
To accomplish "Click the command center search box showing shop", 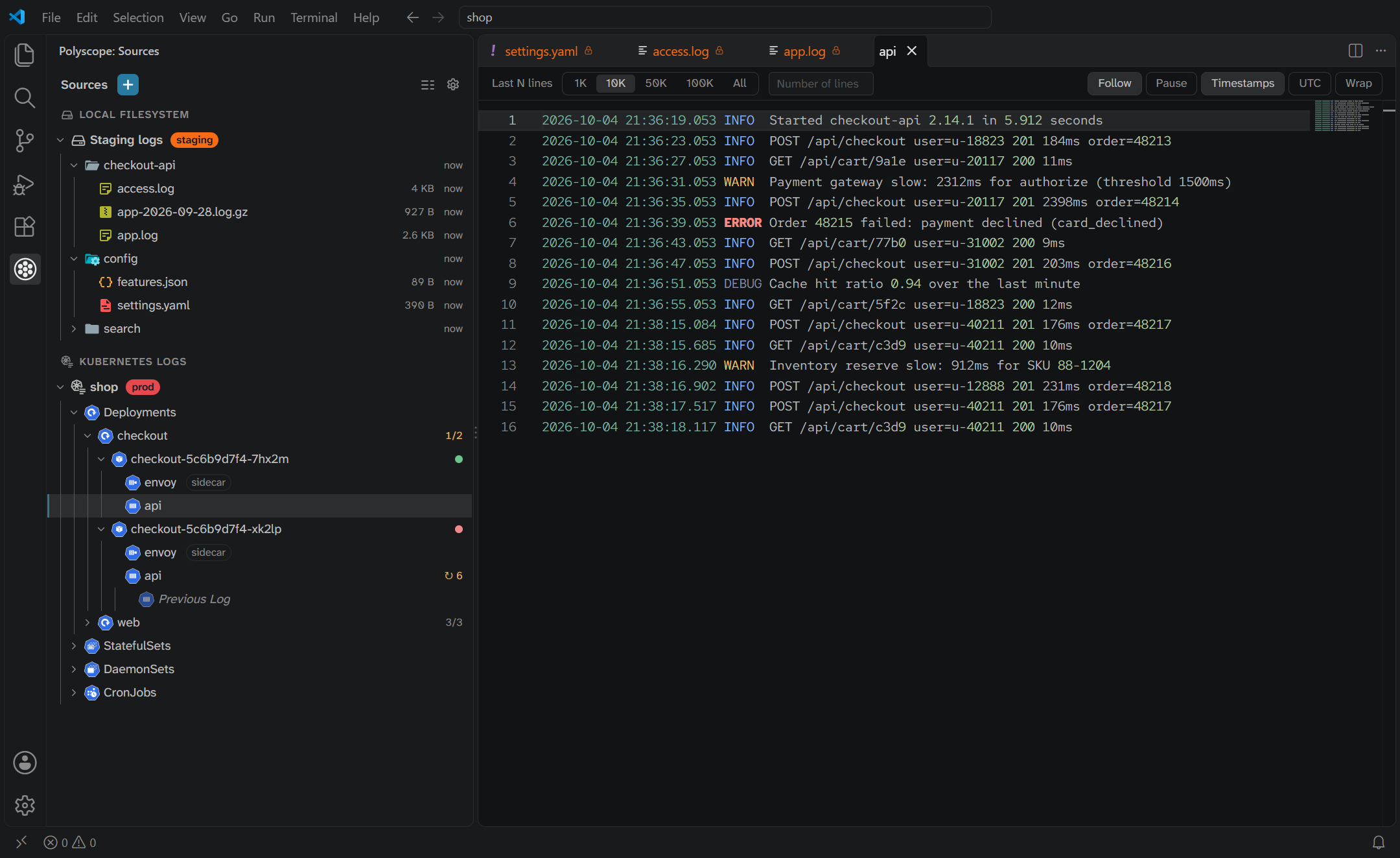I will coord(725,18).
